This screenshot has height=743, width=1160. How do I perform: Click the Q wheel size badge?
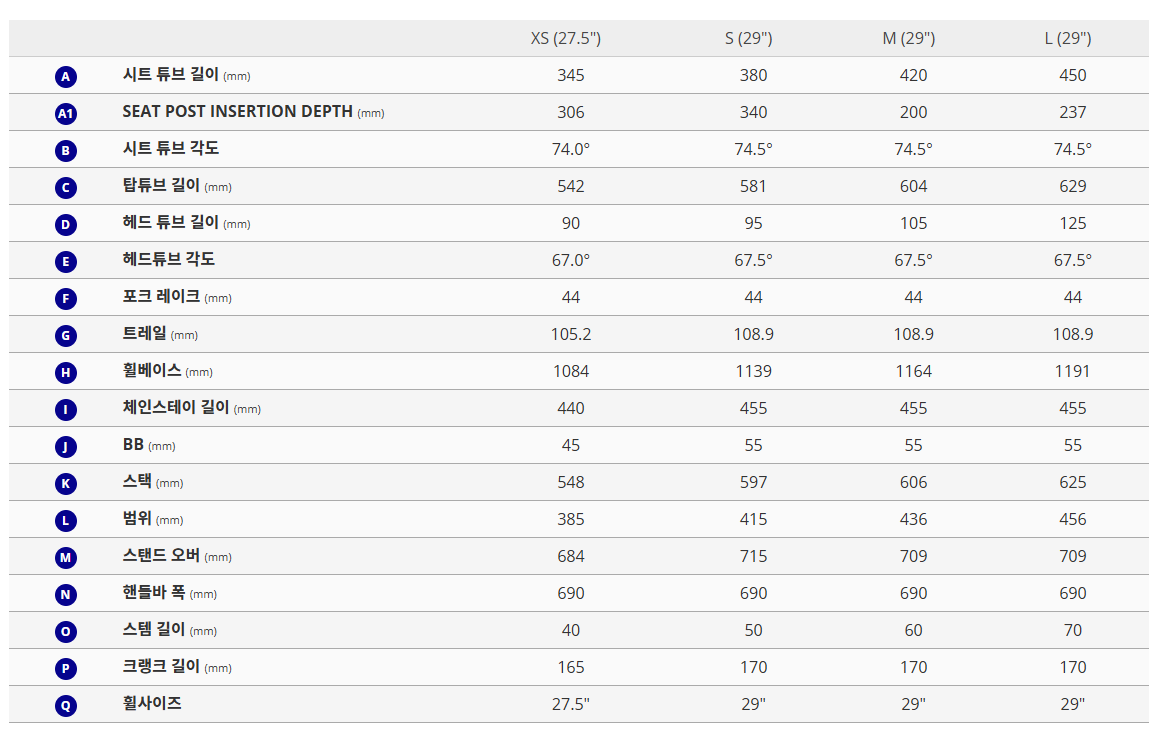pyautogui.click(x=66, y=705)
